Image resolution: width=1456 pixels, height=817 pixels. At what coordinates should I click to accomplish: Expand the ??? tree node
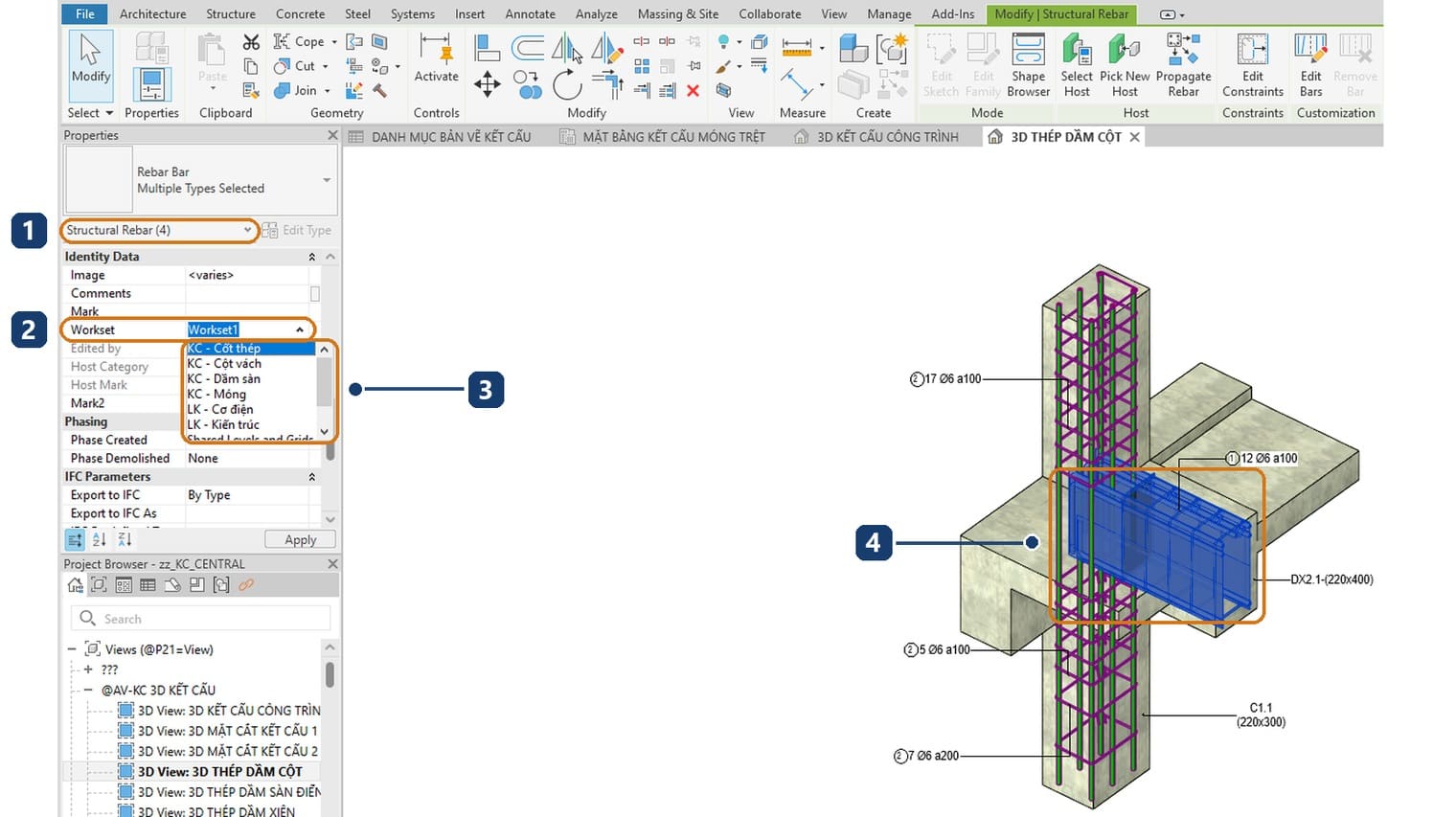click(88, 669)
